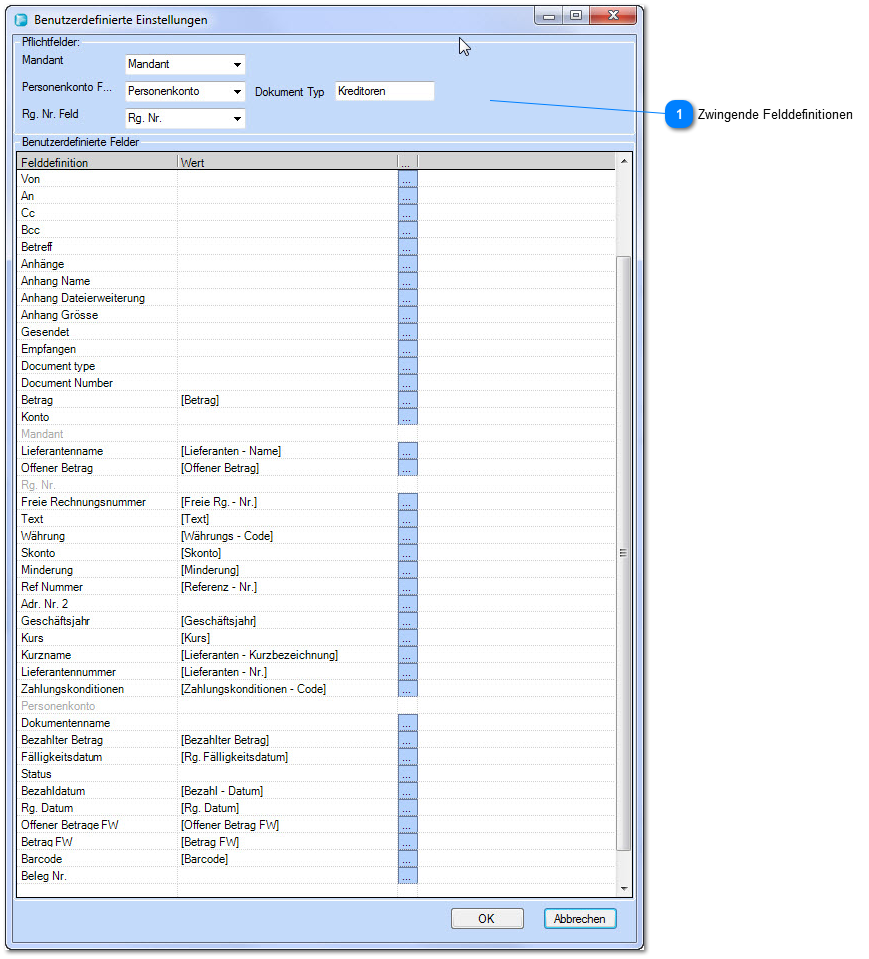Open value picker for the Von field
Screen dimensions: 869x959
pyautogui.click(x=407, y=179)
